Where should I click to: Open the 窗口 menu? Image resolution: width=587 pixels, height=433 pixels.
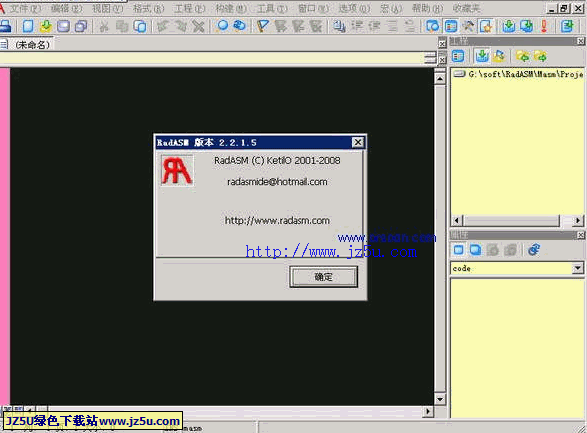tap(313, 8)
